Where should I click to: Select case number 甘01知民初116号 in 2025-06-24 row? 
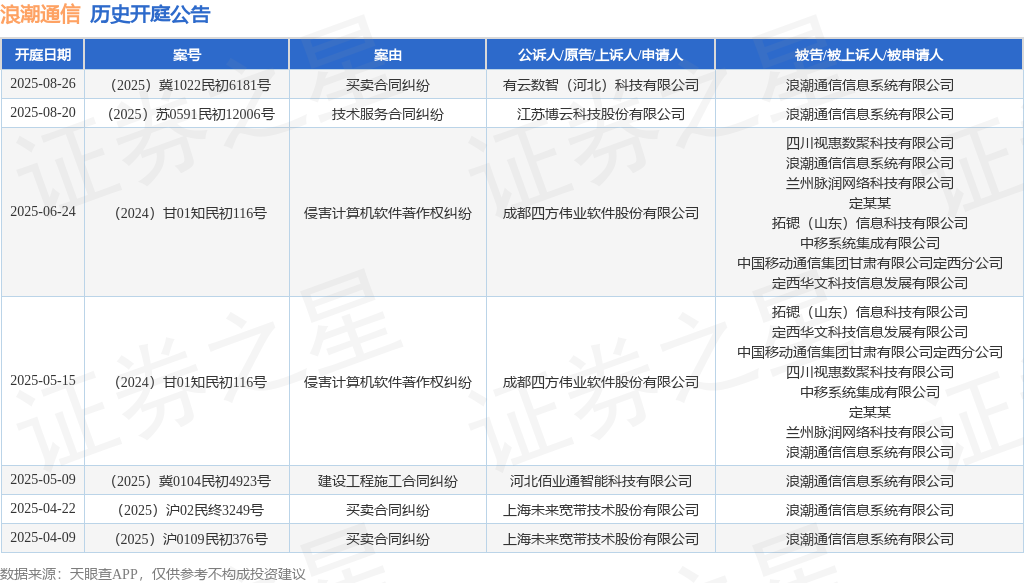click(x=187, y=213)
